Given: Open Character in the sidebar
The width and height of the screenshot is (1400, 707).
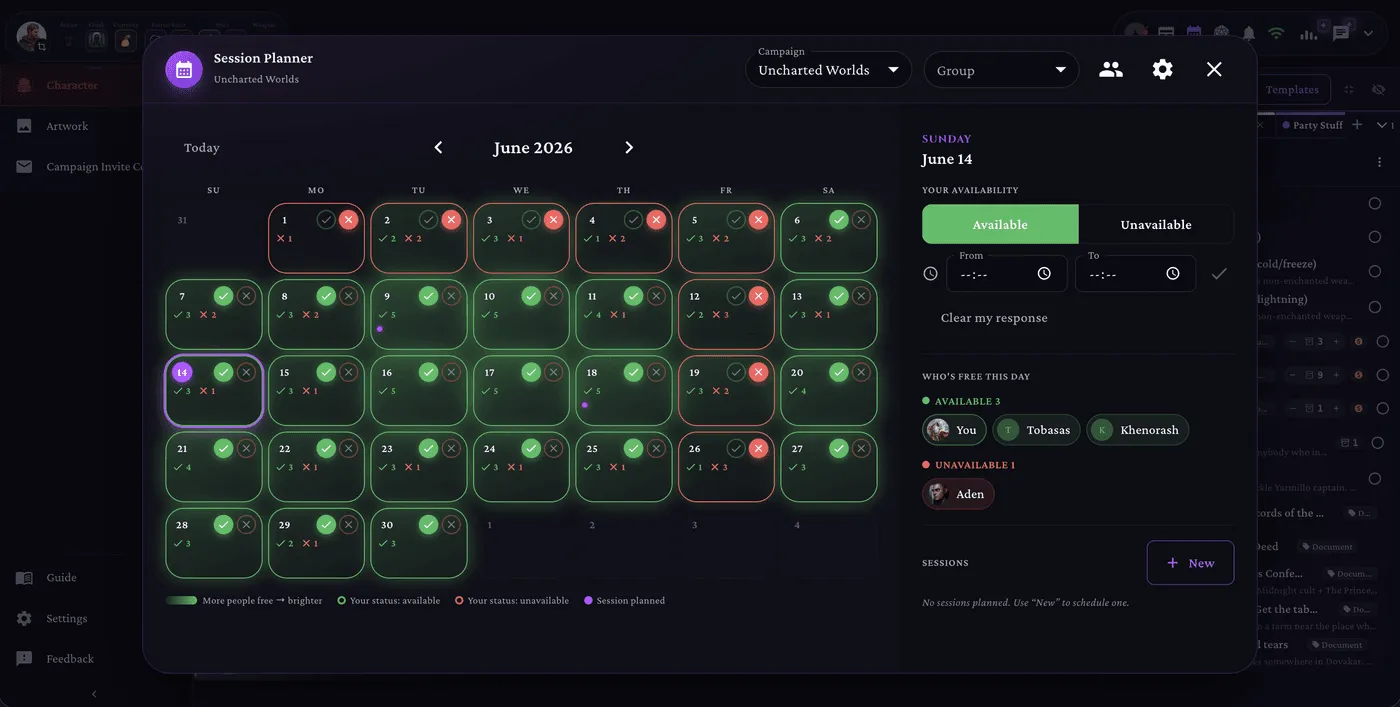Looking at the screenshot, I should click(71, 85).
